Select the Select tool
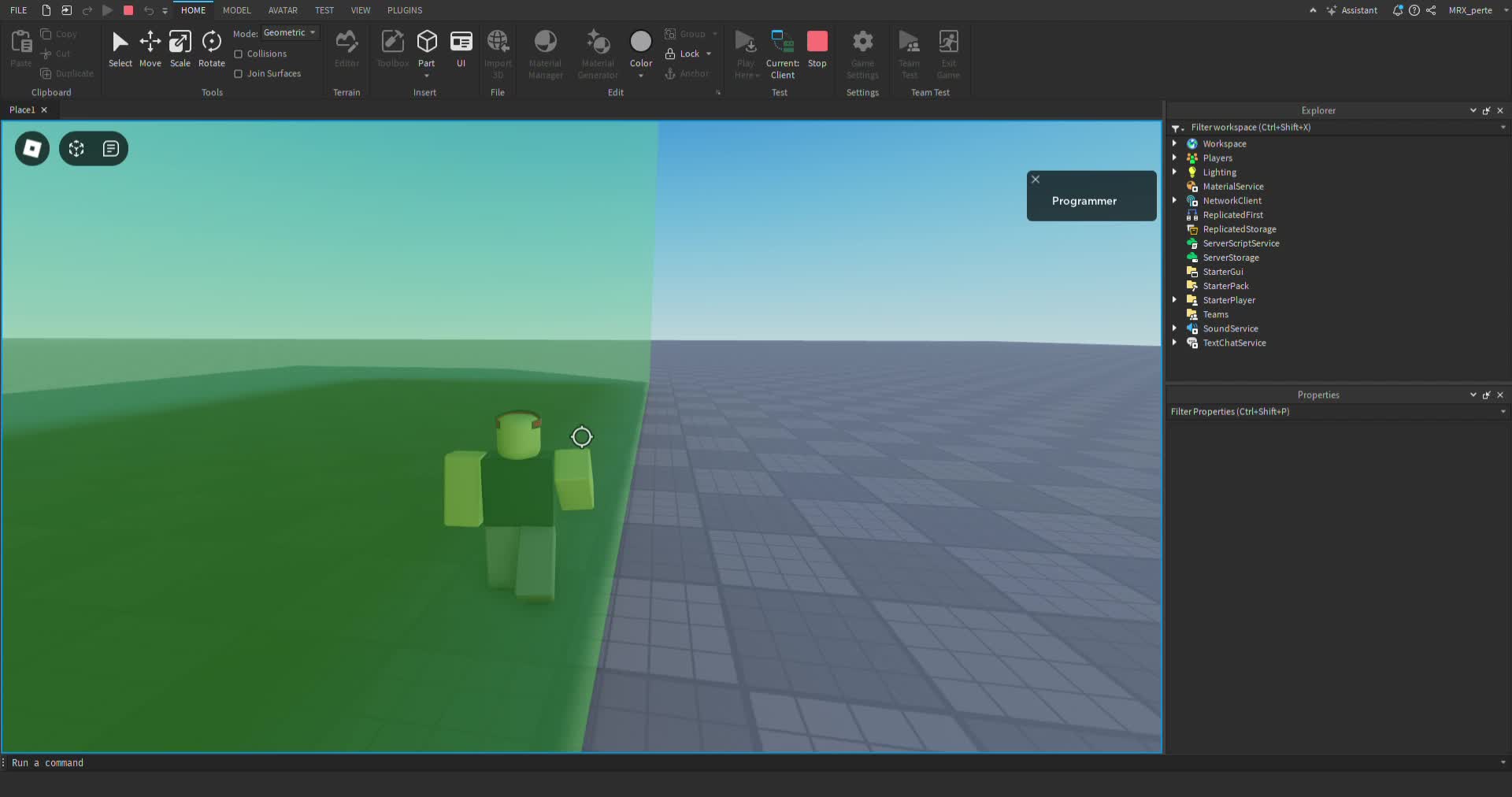Viewport: 1512px width, 797px height. point(120,49)
